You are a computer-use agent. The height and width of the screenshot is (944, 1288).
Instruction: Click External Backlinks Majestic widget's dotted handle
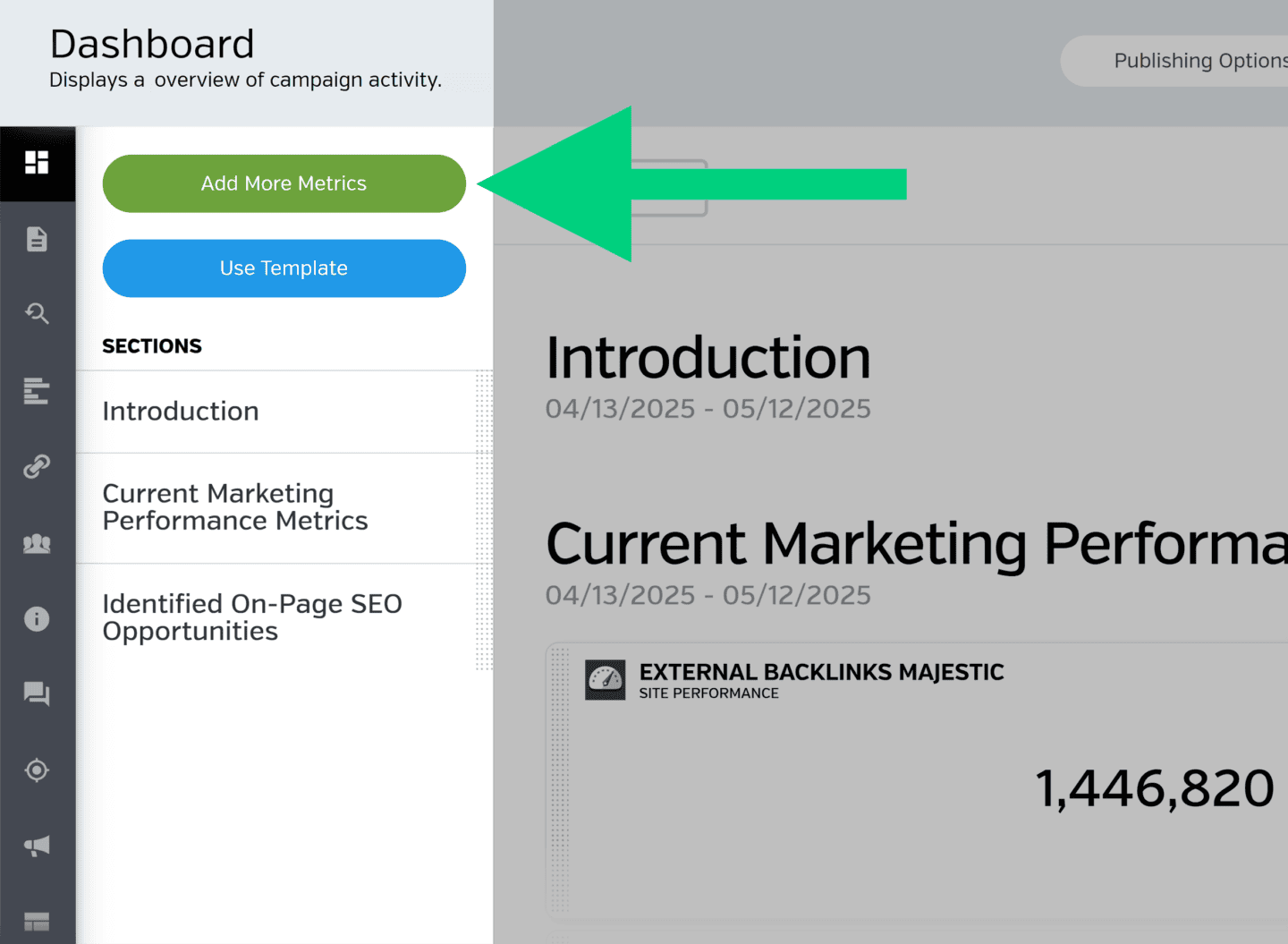tap(560, 778)
